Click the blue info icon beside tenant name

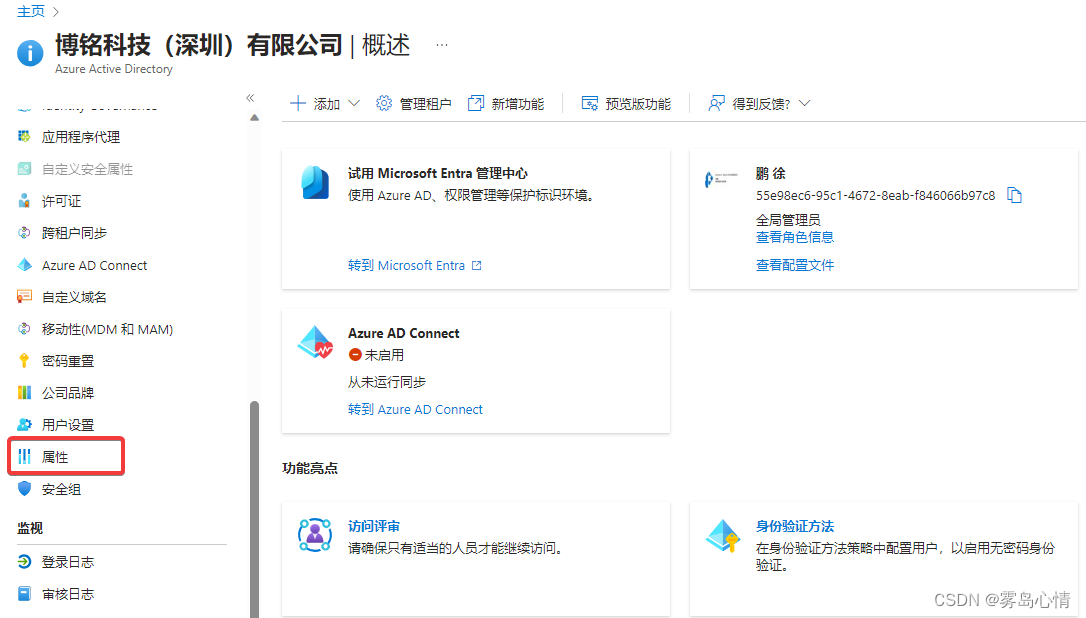click(x=30, y=53)
